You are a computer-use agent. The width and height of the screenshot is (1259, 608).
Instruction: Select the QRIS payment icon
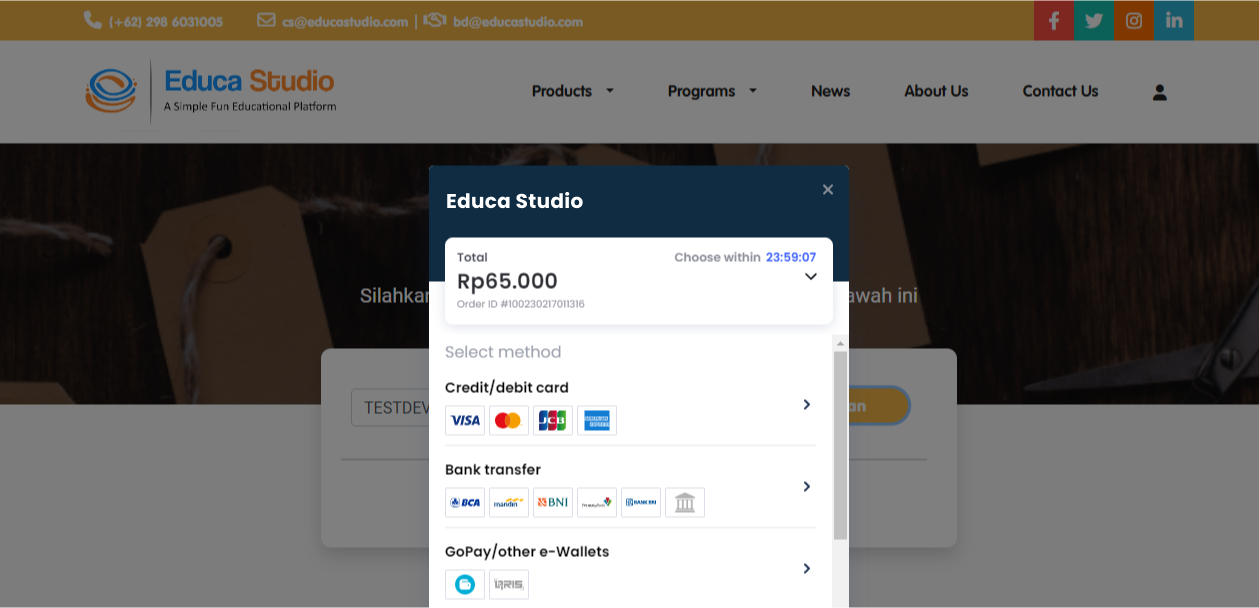pyautogui.click(x=509, y=585)
